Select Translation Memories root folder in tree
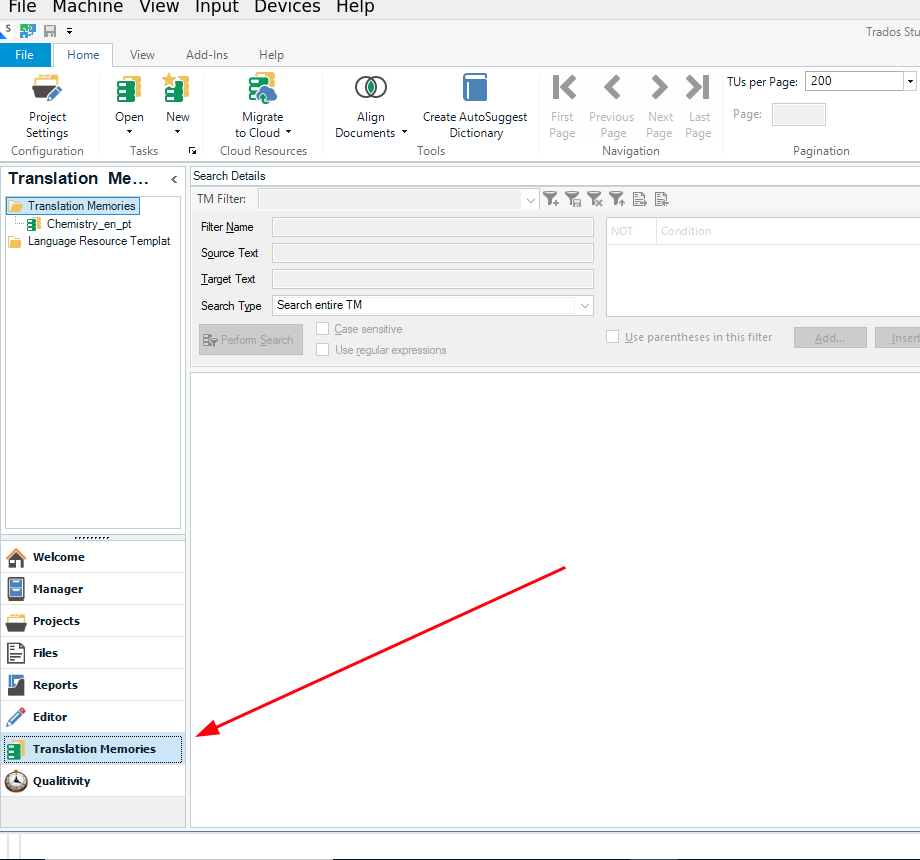 tap(73, 206)
